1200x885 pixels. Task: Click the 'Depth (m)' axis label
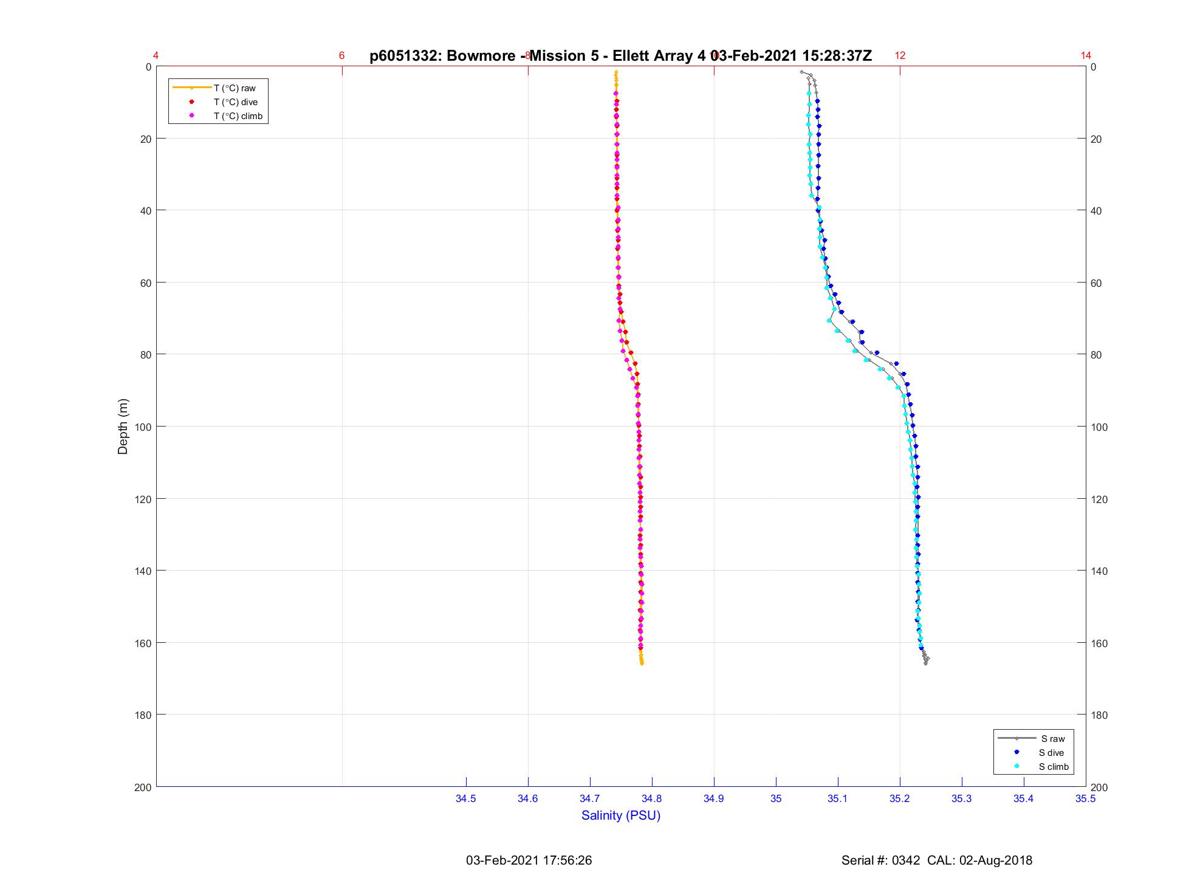[124, 427]
